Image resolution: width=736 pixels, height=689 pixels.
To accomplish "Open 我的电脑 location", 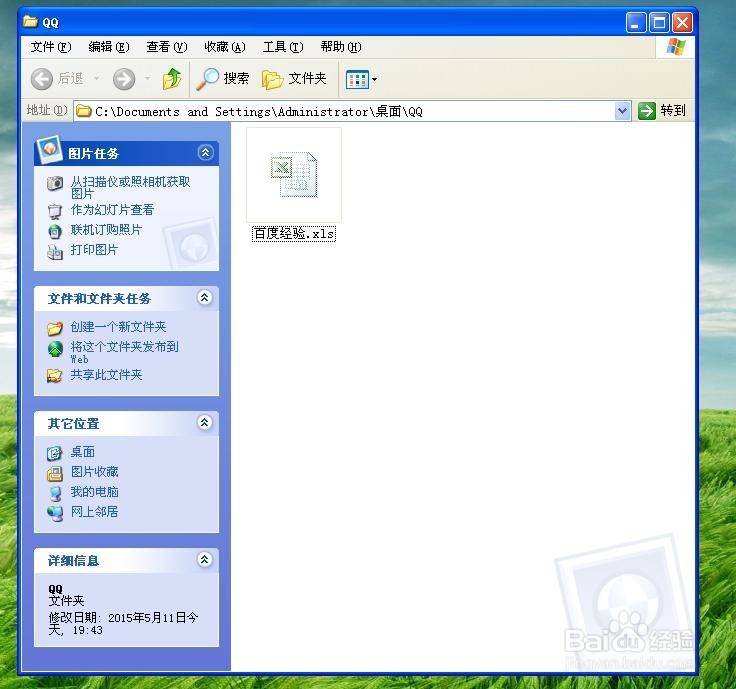I will pos(94,492).
